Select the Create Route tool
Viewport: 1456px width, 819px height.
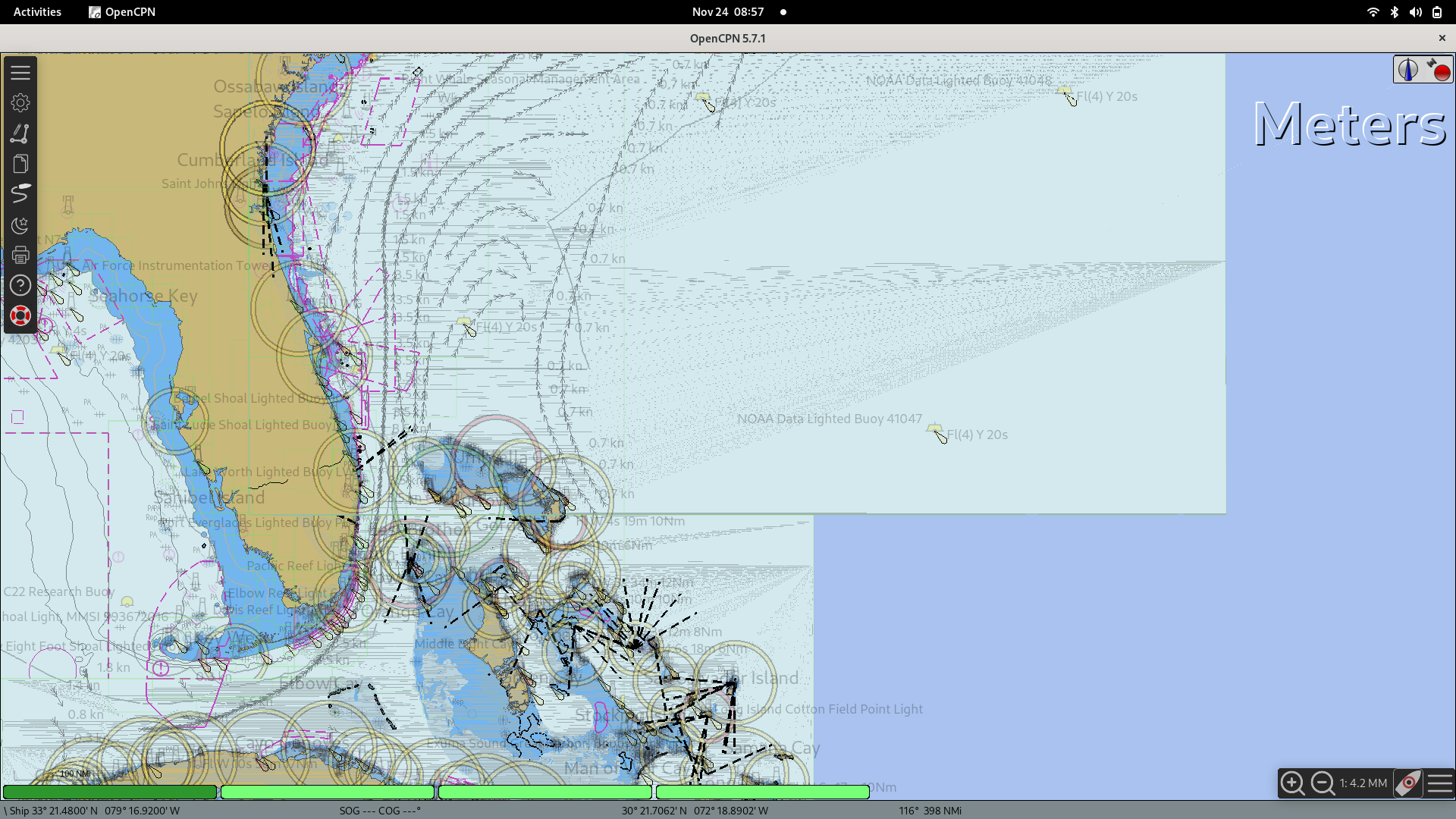click(x=20, y=133)
